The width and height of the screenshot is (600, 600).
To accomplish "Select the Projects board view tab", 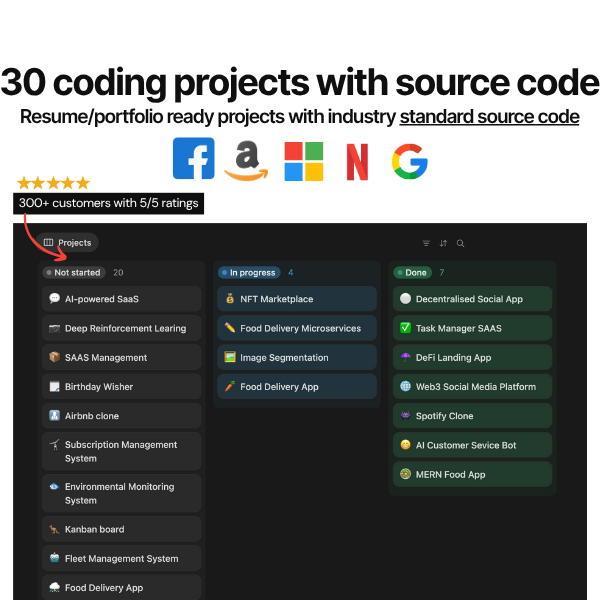I will (x=68, y=243).
